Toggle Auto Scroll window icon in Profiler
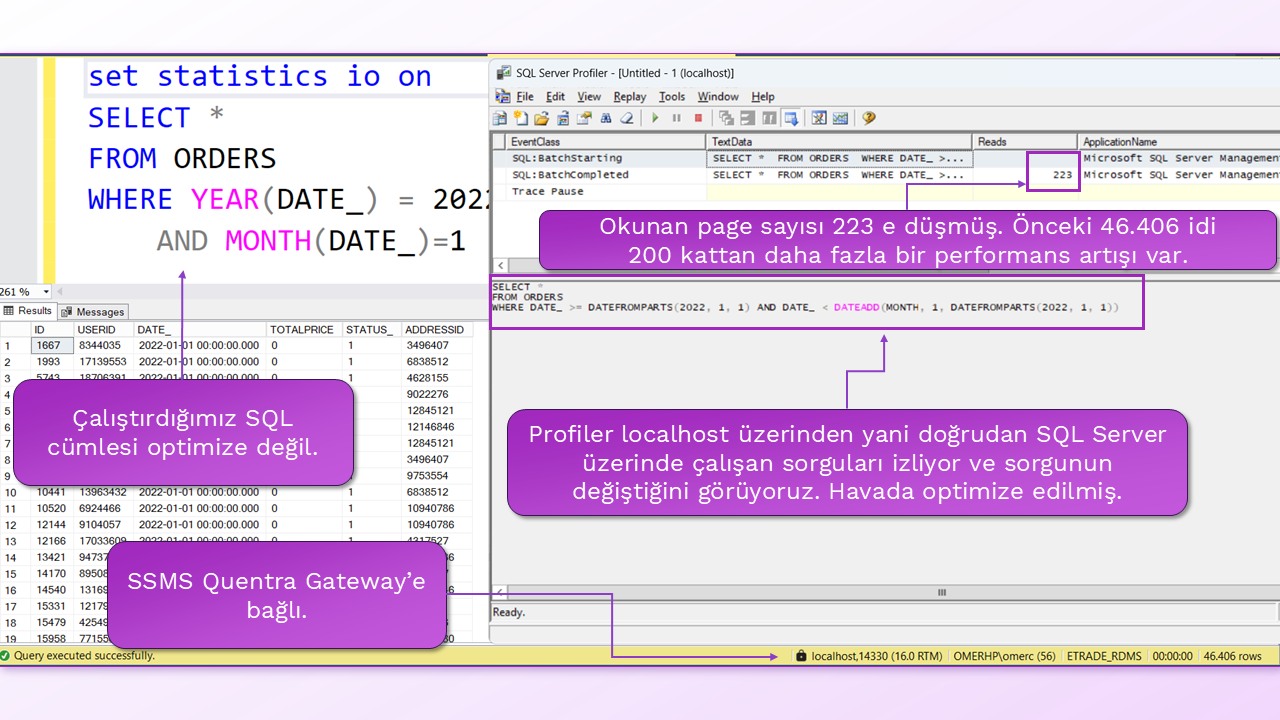The height and width of the screenshot is (720, 1280). (x=791, y=118)
